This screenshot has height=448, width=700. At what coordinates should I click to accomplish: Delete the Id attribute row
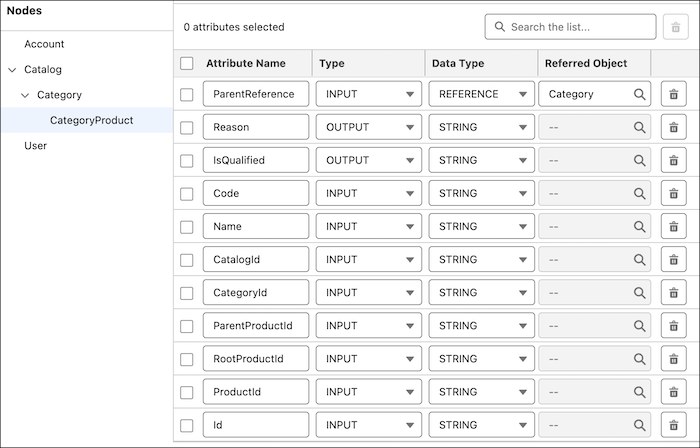pos(673,424)
